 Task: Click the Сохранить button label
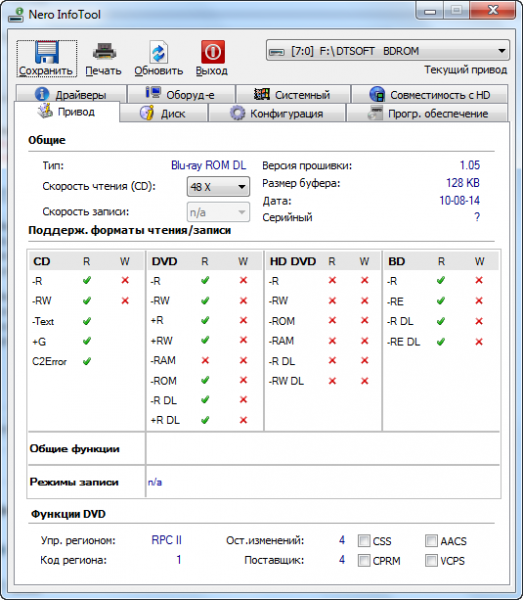[x=46, y=71]
